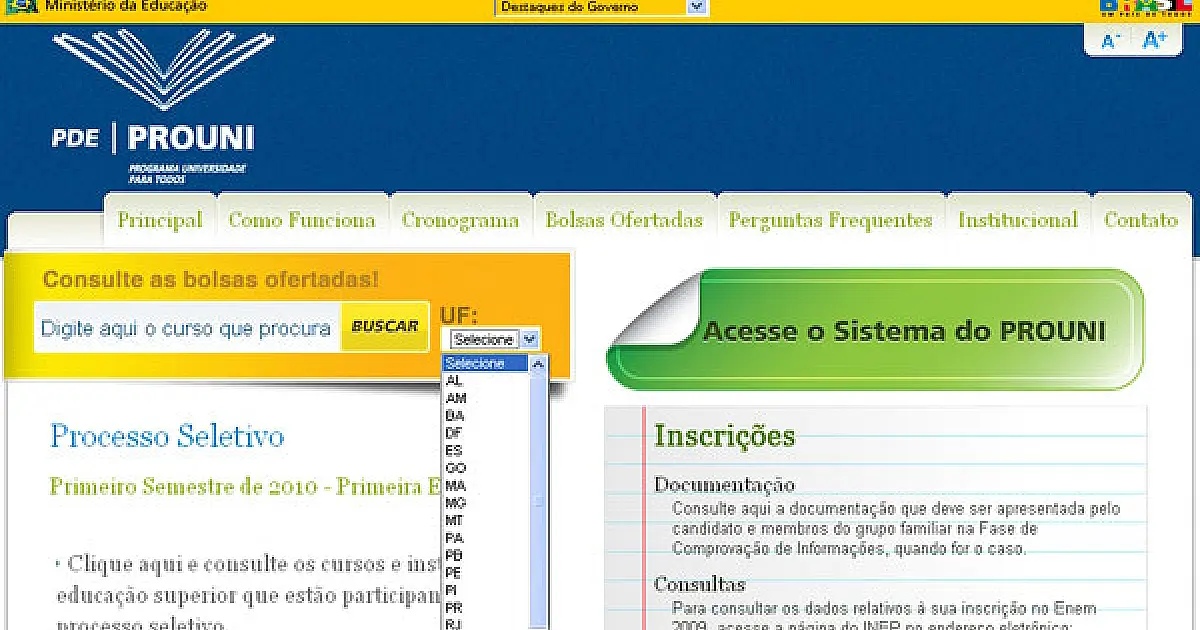The image size is (1200, 630).
Task: Select AM in the UF list
Action: tap(486, 398)
